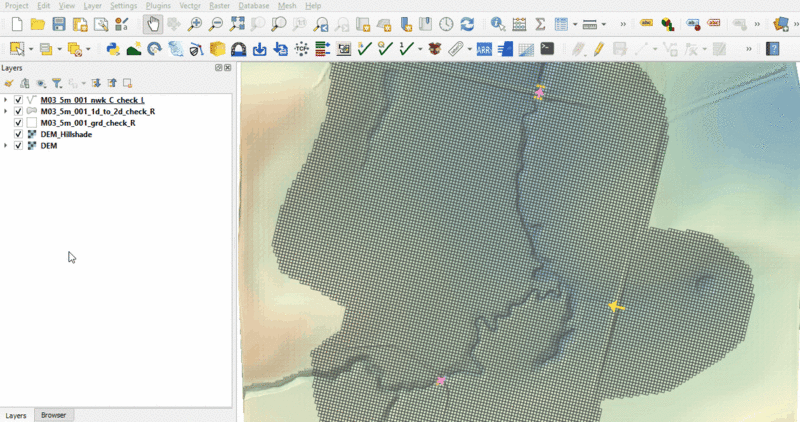The image size is (800, 422).
Task: Open the Raster menu
Action: (x=219, y=6)
